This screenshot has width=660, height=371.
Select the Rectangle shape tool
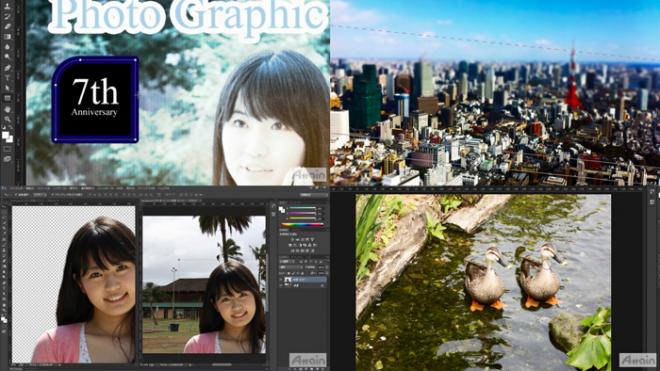click(x=7, y=98)
